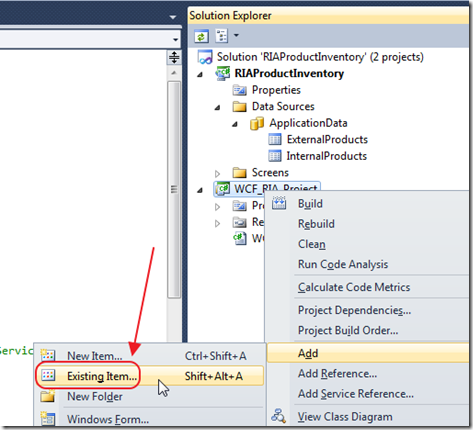This screenshot has height=430, width=473.
Task: Click the editor scrollbar up arrow
Action: point(174,73)
